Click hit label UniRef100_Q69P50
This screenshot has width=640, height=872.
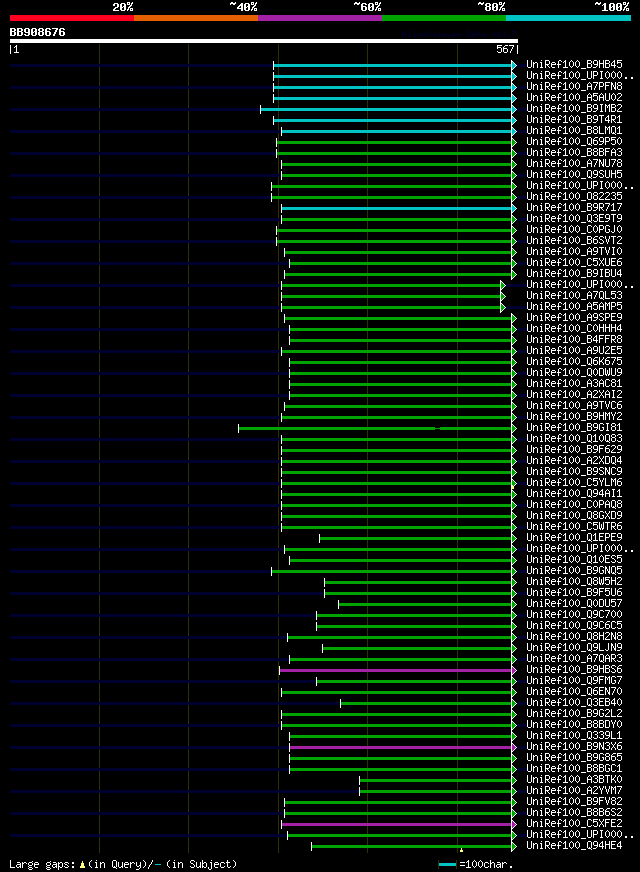[574, 141]
